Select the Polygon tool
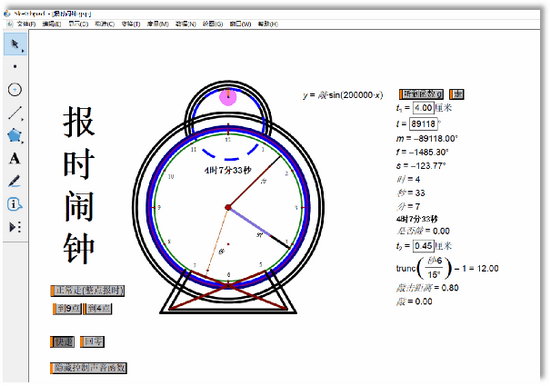This screenshot has width=550, height=386. coord(14,135)
